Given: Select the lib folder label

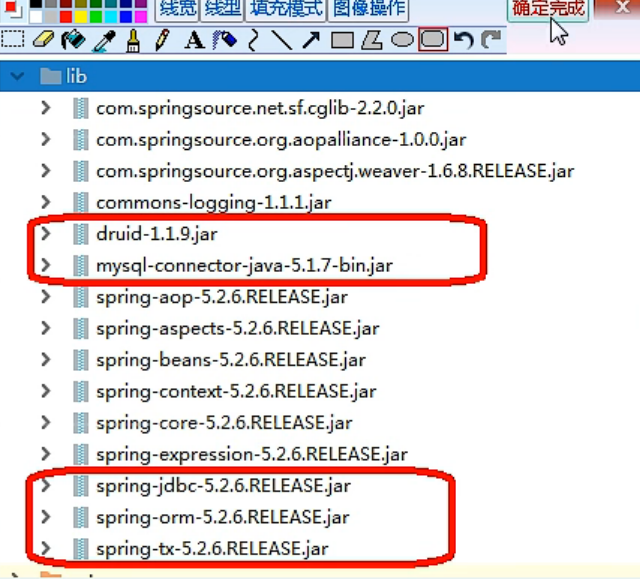Looking at the screenshot, I should coord(77,76).
